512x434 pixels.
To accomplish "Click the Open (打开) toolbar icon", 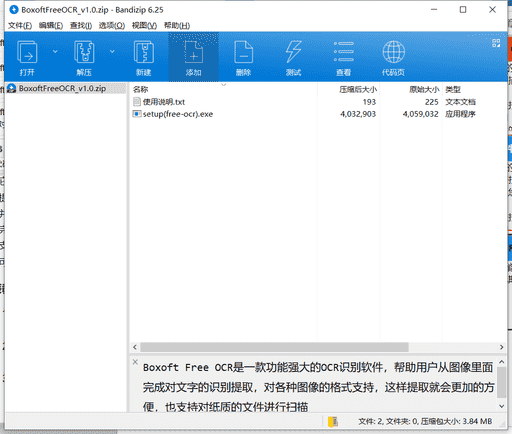I will coord(27,52).
